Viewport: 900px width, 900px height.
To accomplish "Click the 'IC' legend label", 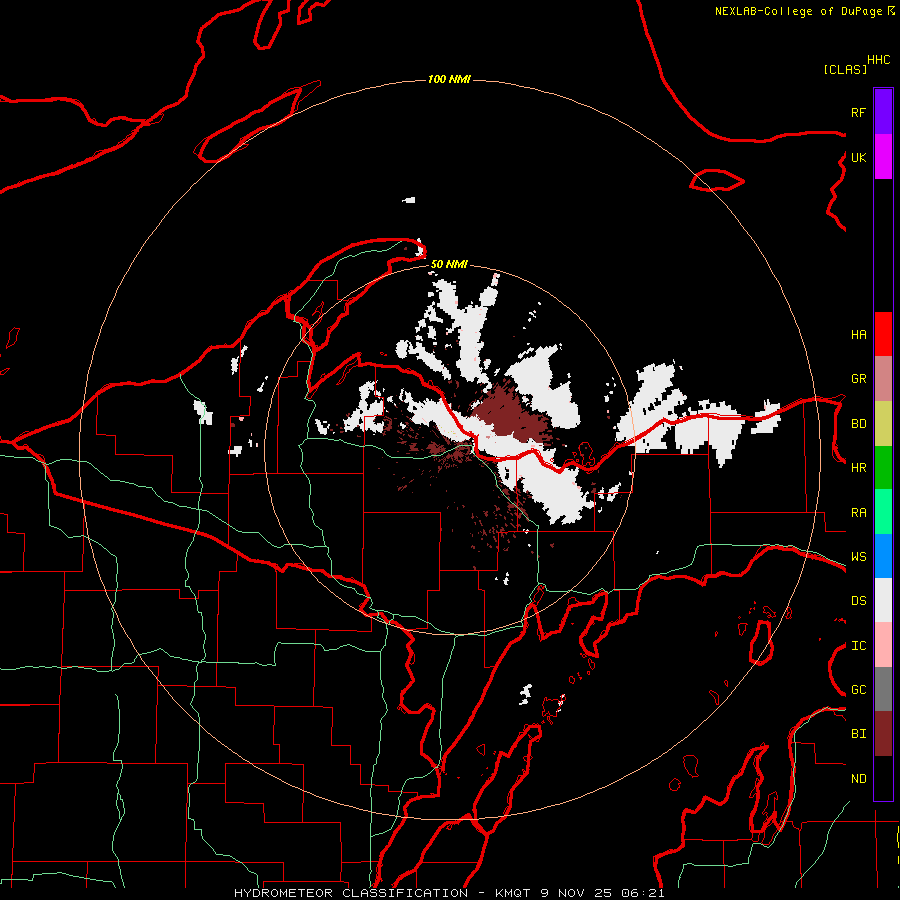I will click(x=858, y=646).
